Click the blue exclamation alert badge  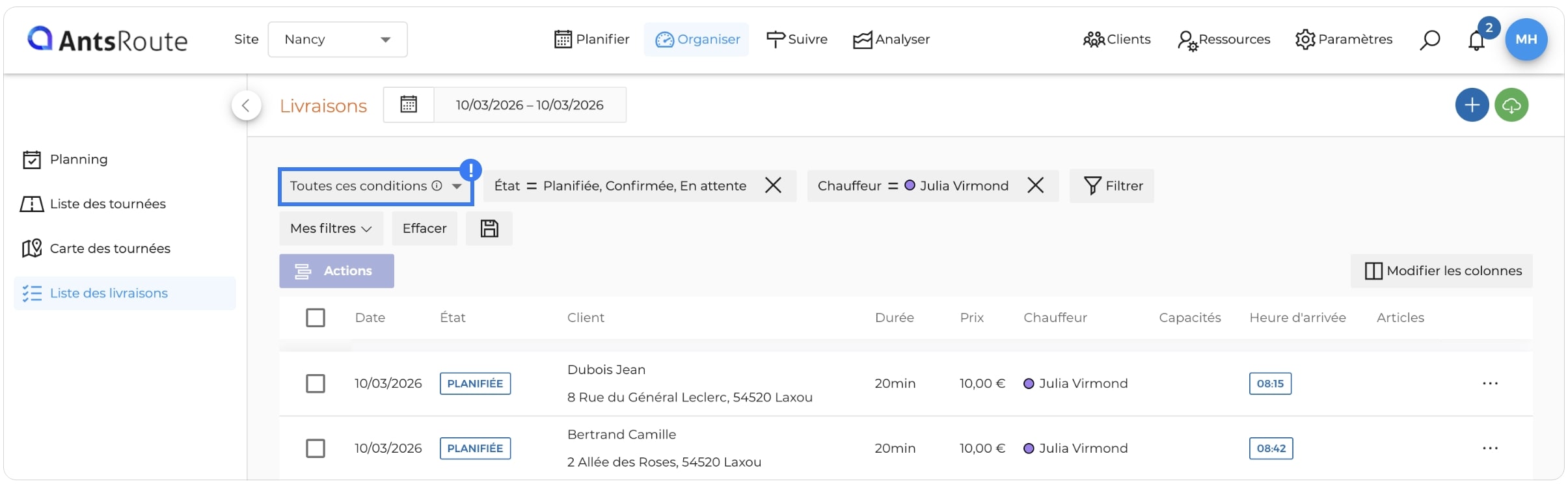(470, 170)
